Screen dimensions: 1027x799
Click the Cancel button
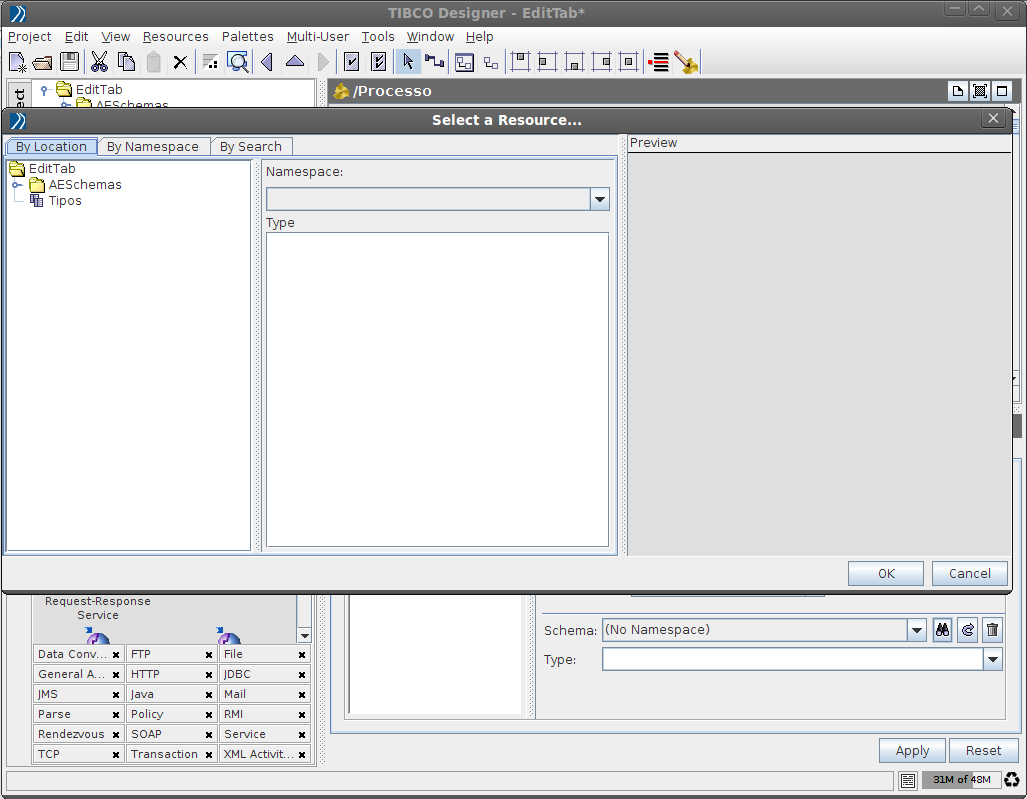coord(969,574)
